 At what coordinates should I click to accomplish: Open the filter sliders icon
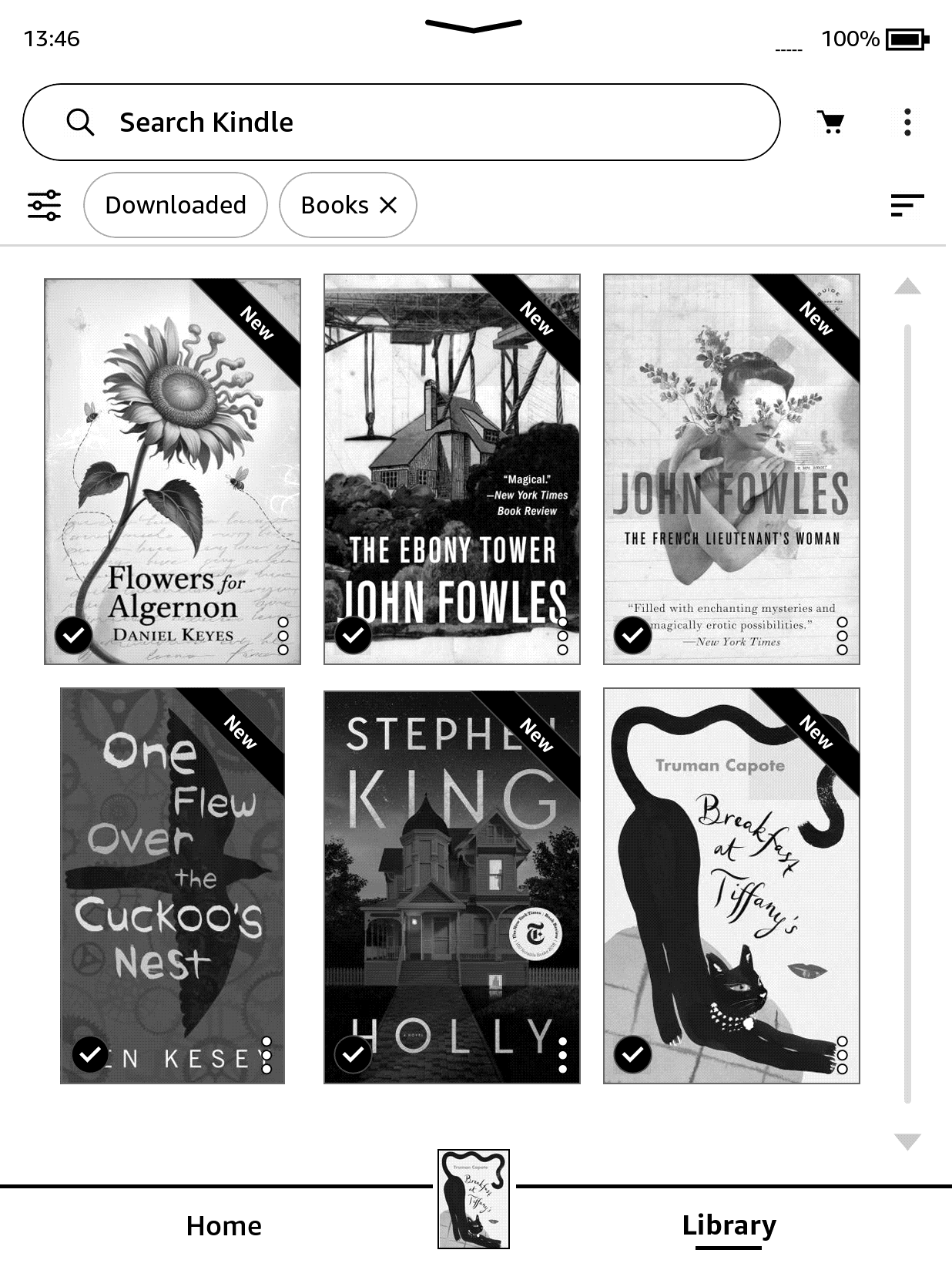pos(45,205)
